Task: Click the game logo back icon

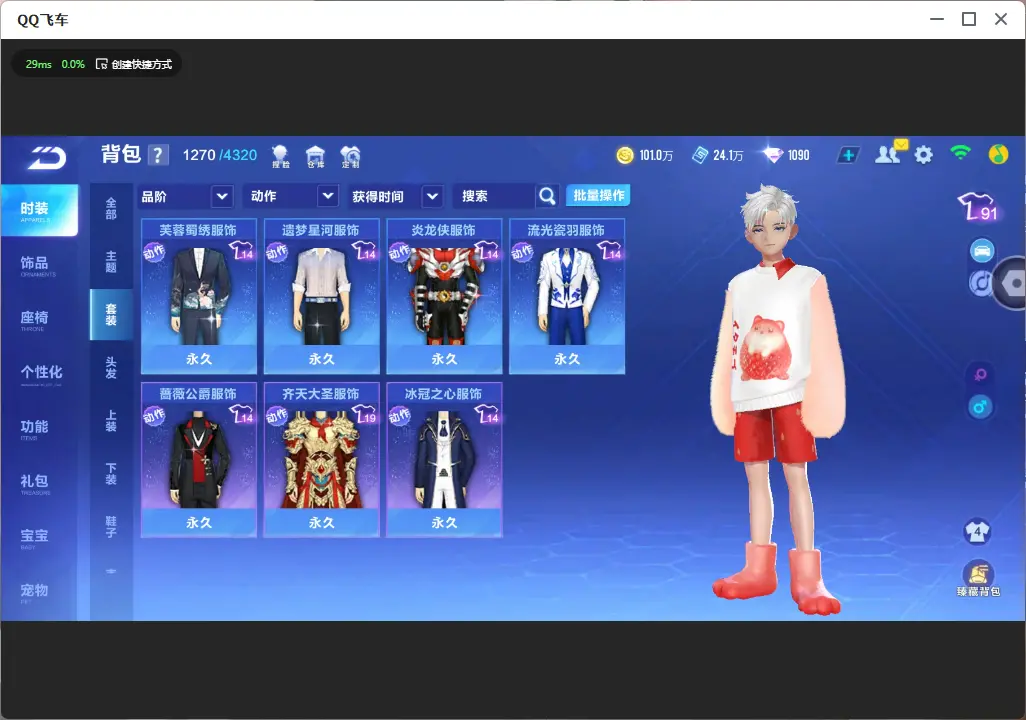Action: tap(46, 157)
